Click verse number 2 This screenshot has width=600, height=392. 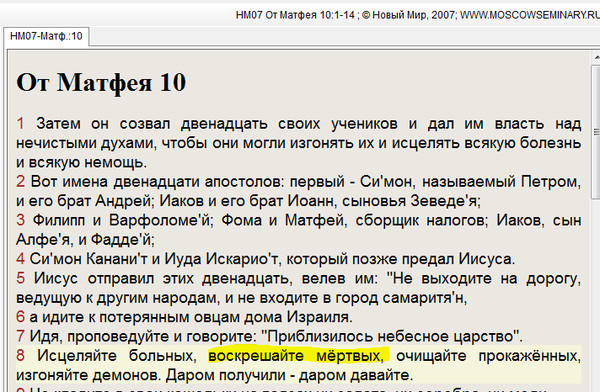(x=20, y=181)
